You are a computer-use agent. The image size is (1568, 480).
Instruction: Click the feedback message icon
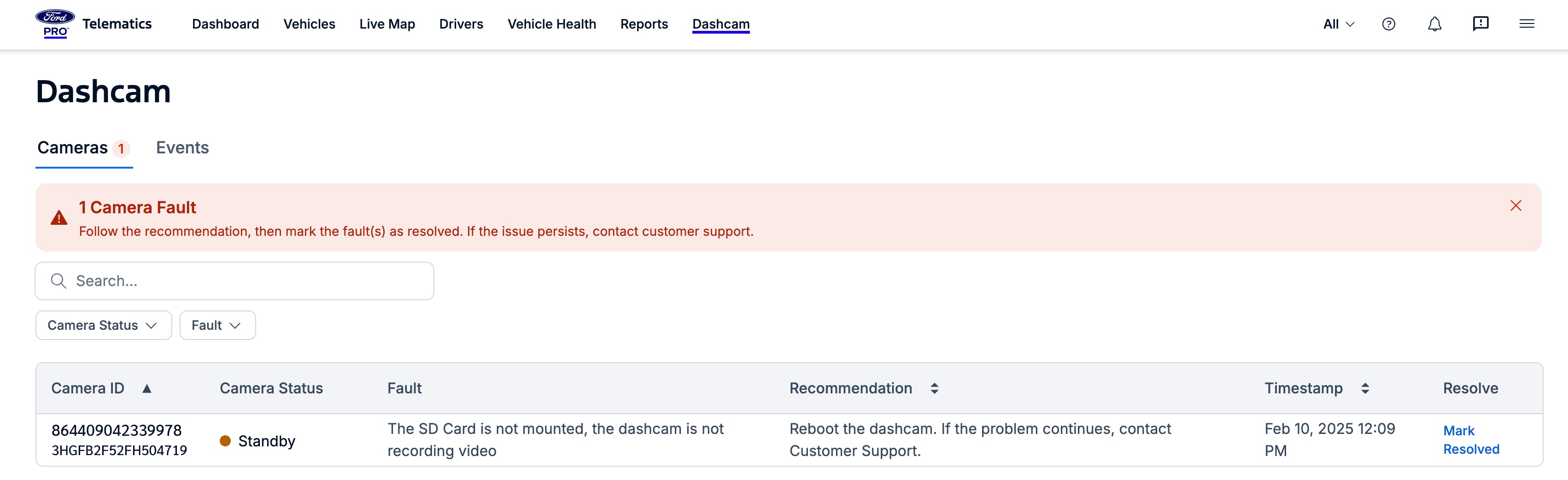[x=1480, y=24]
